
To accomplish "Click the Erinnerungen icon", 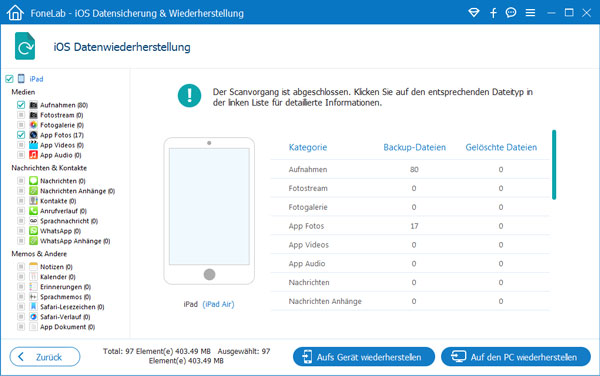I will [34, 286].
